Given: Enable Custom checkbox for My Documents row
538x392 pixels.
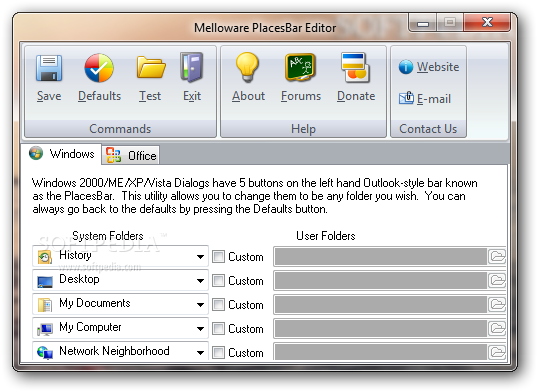Looking at the screenshot, I should [x=218, y=305].
